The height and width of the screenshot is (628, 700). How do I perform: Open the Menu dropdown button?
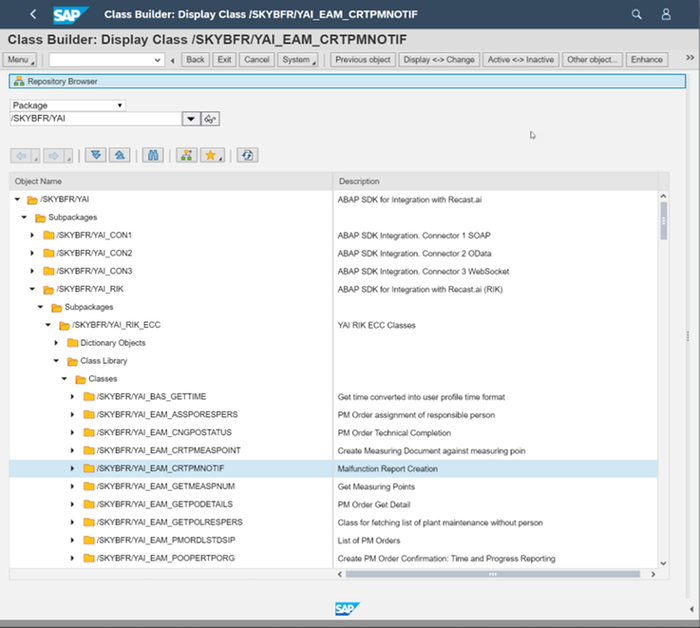click(20, 60)
